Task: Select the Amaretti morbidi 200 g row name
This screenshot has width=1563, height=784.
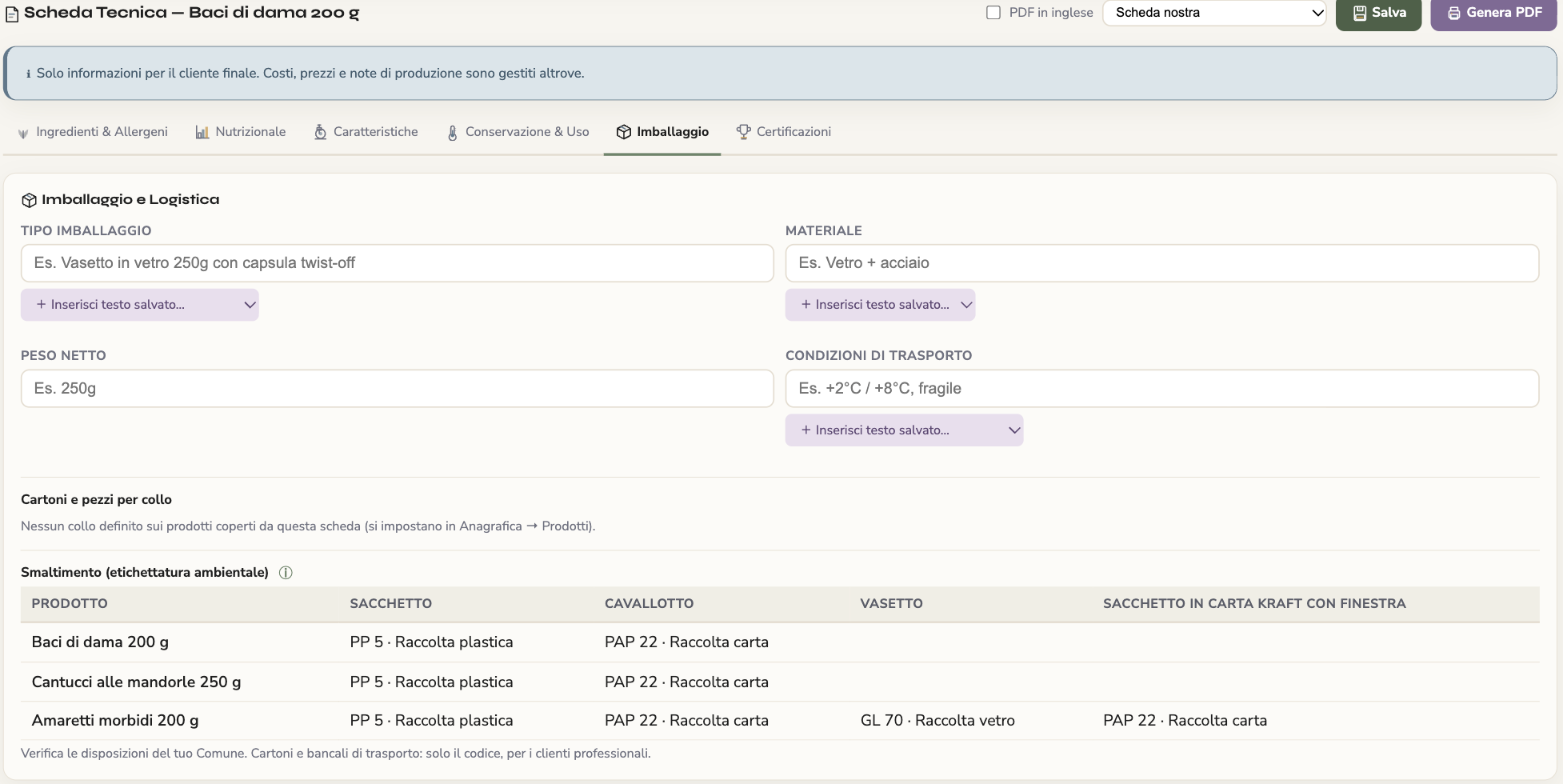Action: [x=115, y=720]
